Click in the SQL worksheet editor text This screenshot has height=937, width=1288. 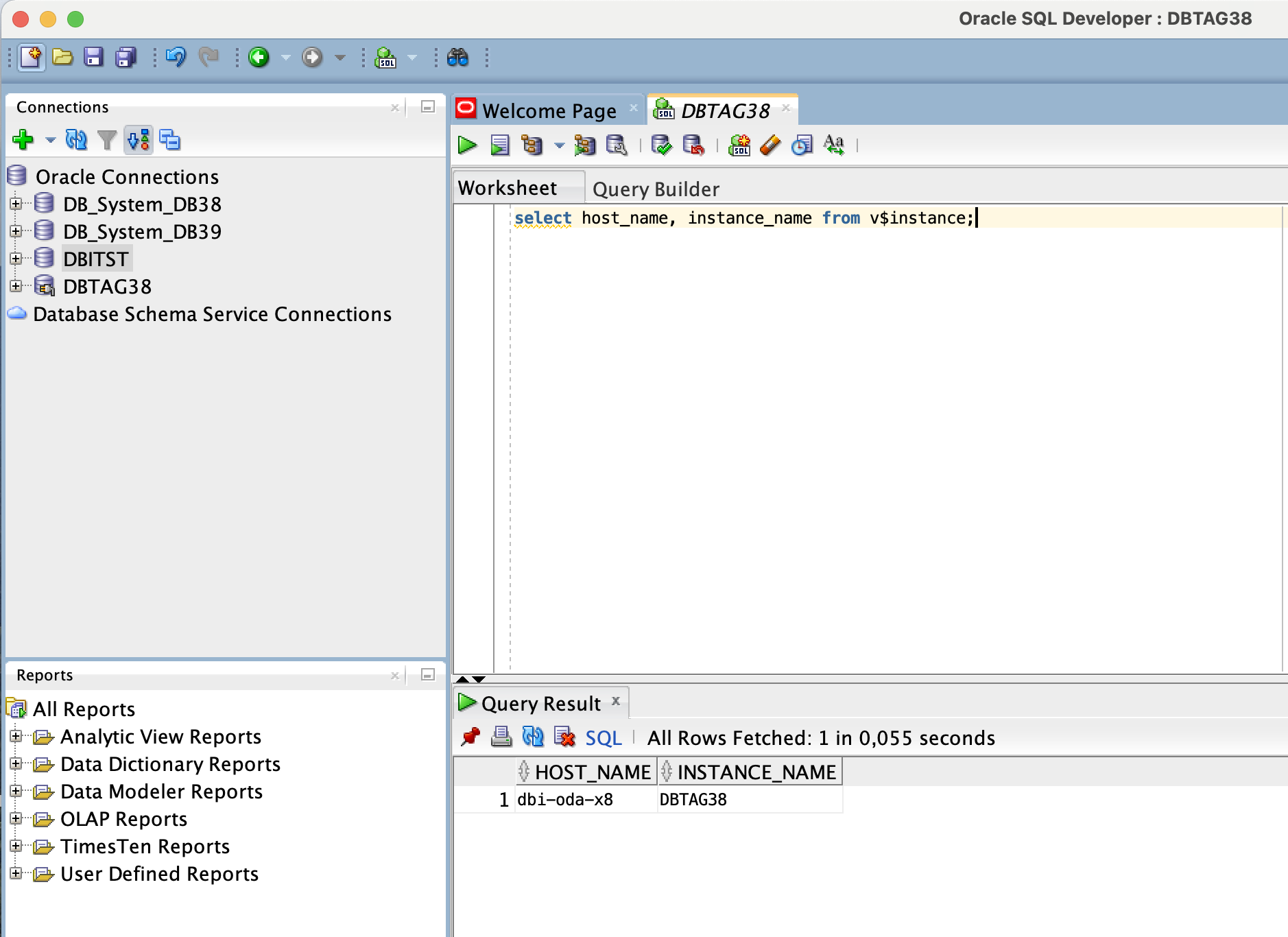[x=744, y=218]
